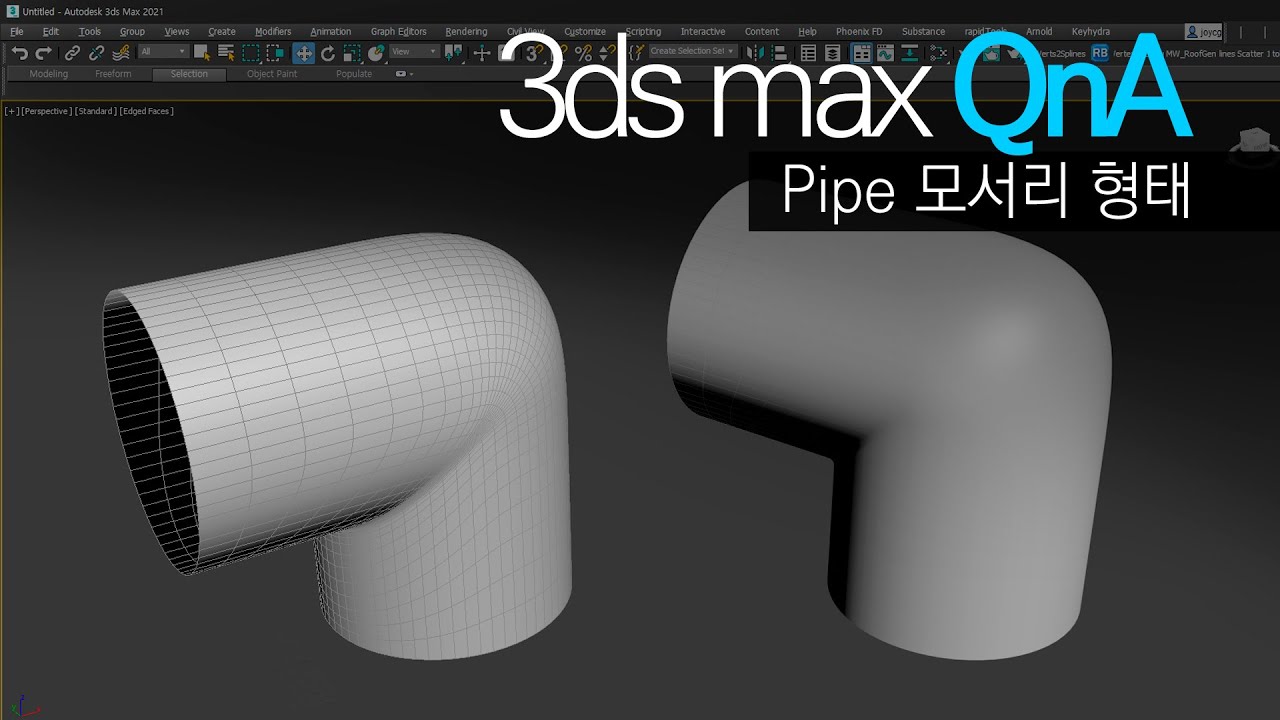Select the Select and Manipulate tool

click(x=481, y=53)
